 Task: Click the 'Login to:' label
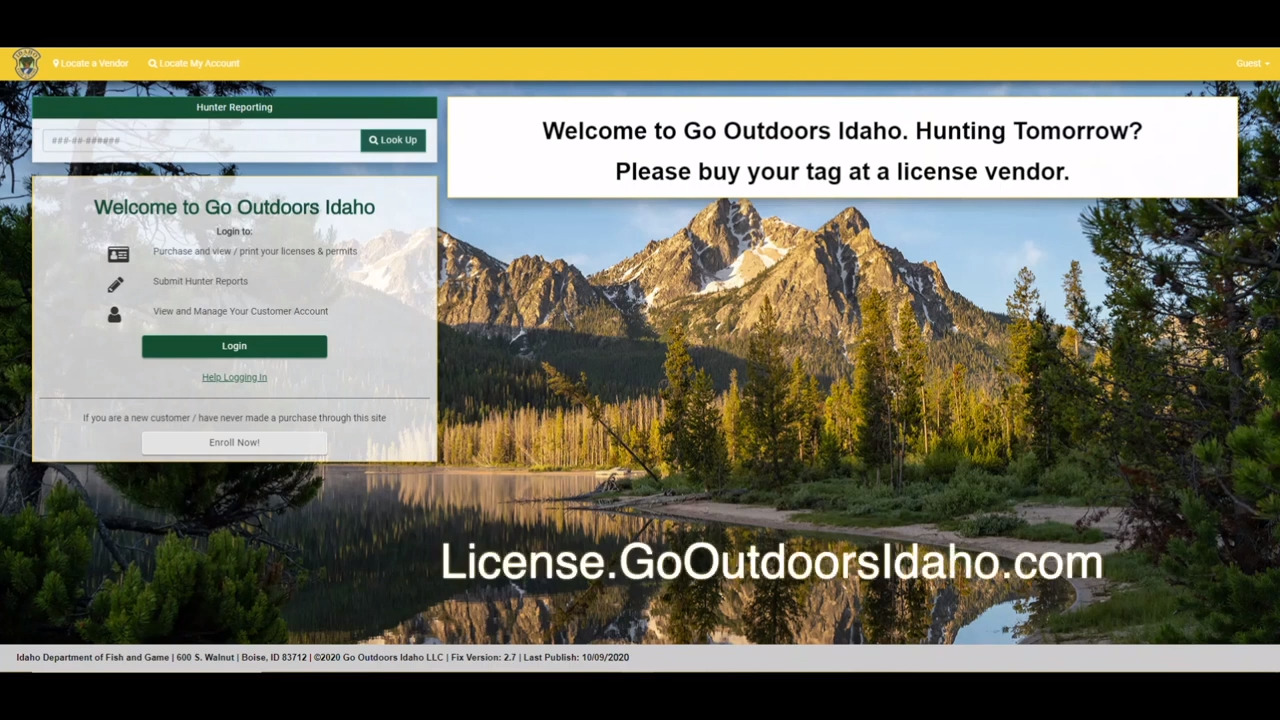coord(234,231)
